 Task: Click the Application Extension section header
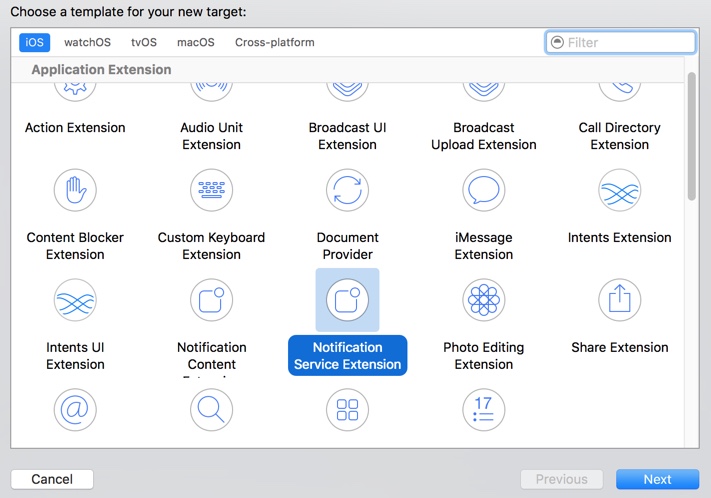tap(102, 69)
